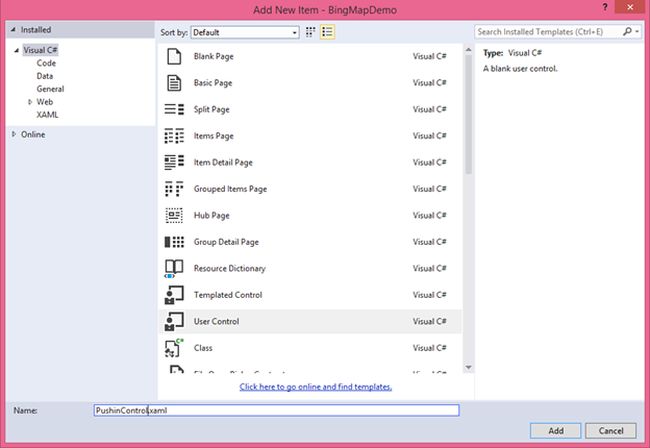Select the Data category

[x=45, y=76]
